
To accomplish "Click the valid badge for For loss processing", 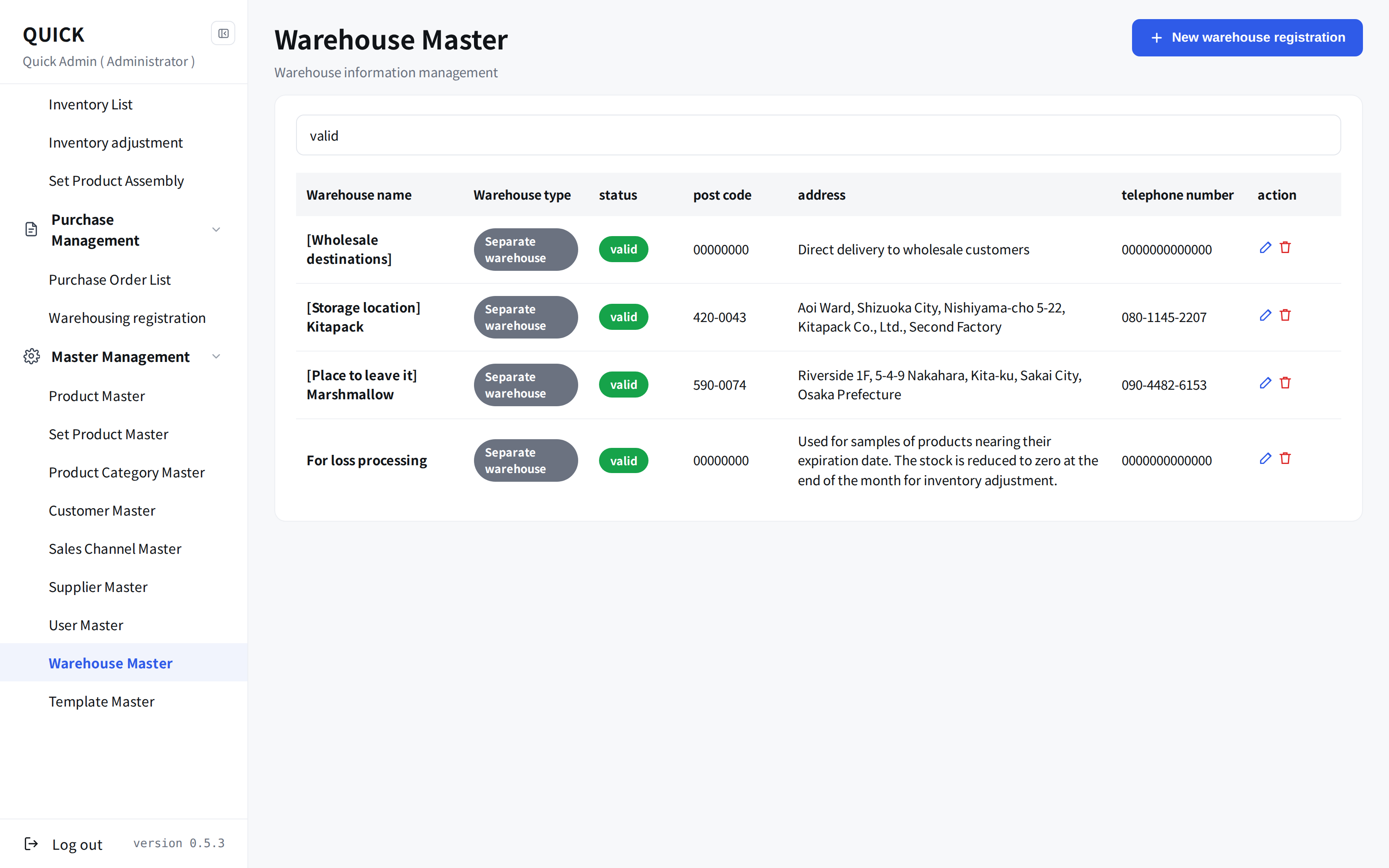I will point(623,460).
